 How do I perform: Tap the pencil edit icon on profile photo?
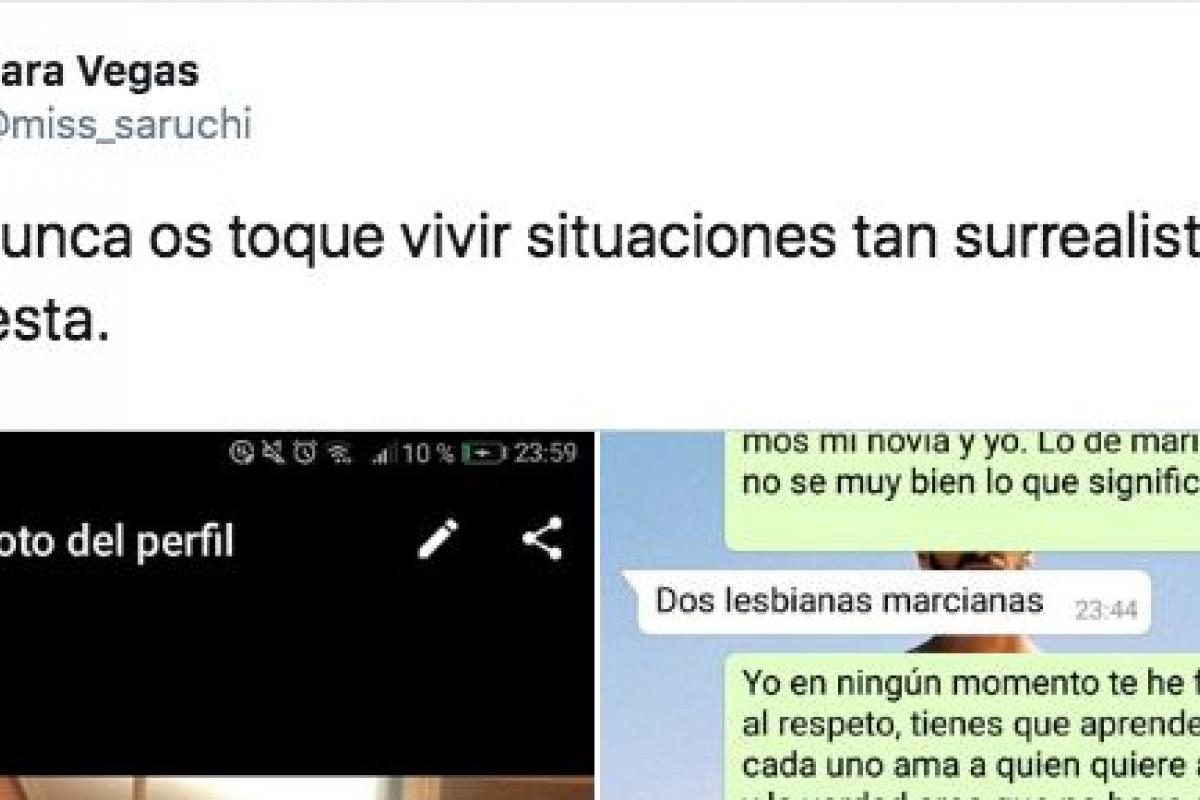pos(438,539)
